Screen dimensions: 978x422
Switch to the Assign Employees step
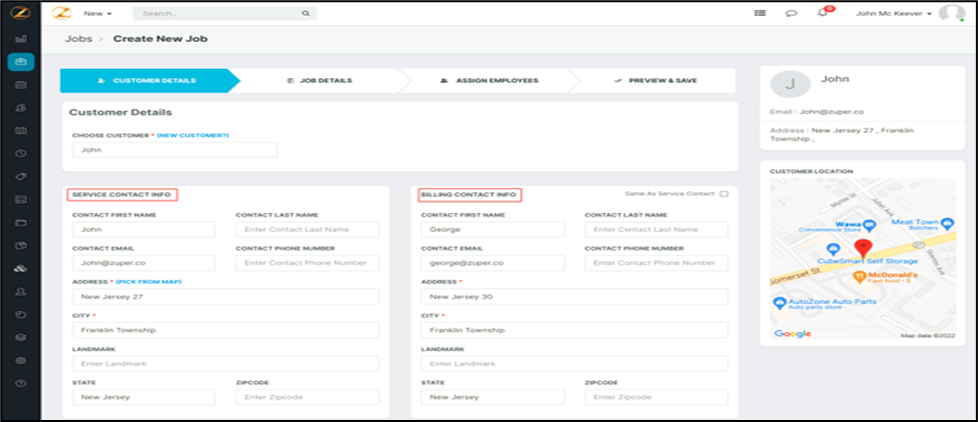488,80
